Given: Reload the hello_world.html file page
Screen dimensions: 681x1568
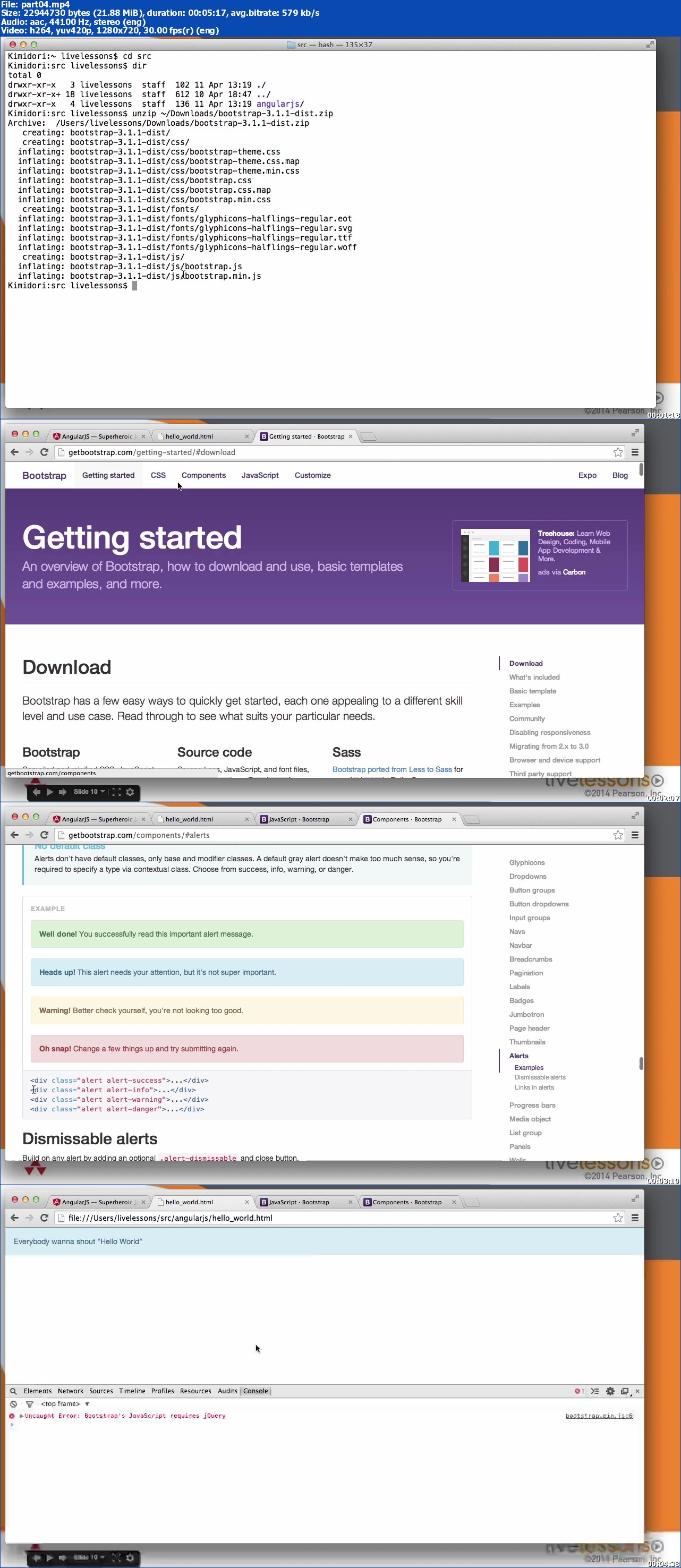Looking at the screenshot, I should tap(44, 1218).
